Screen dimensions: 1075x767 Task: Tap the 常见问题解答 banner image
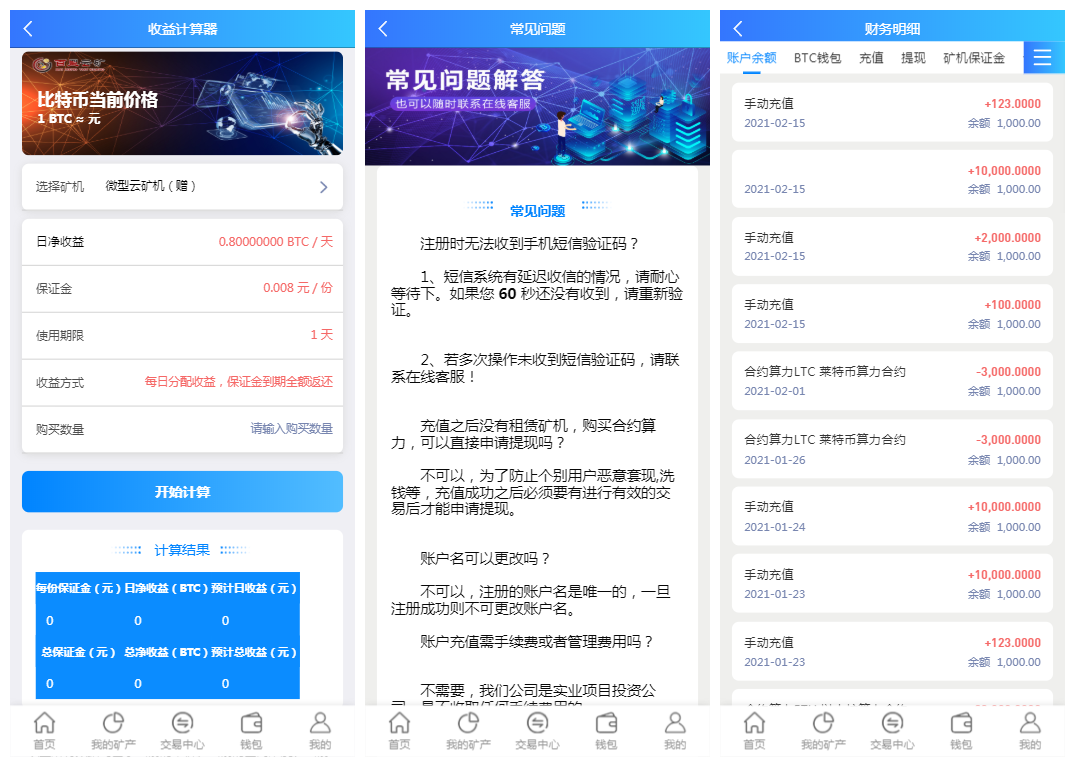[537, 108]
